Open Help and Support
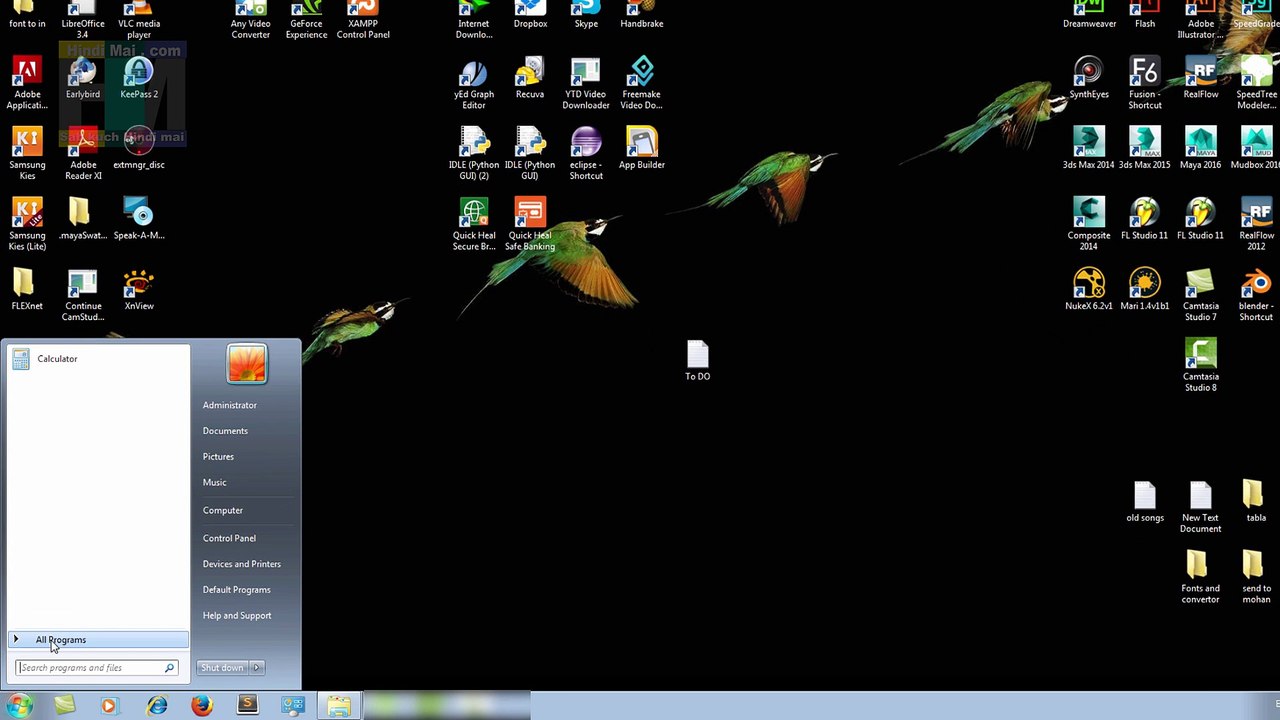1280x720 pixels. pyautogui.click(x=237, y=616)
